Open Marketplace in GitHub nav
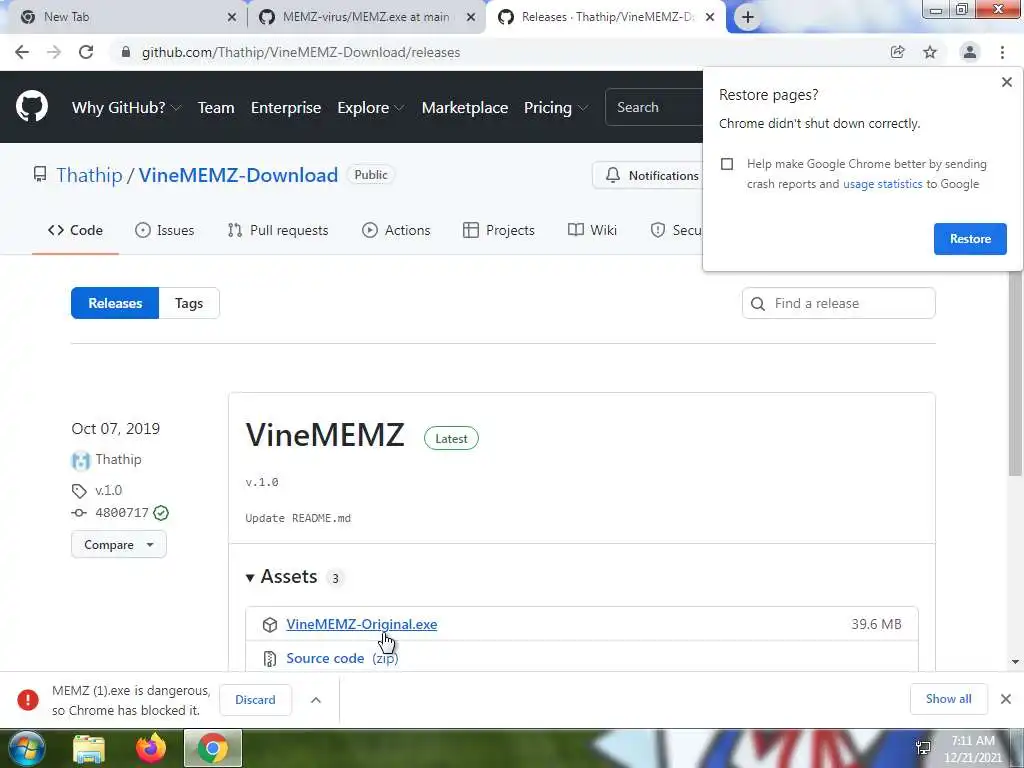The height and width of the screenshot is (768, 1024). 464,107
